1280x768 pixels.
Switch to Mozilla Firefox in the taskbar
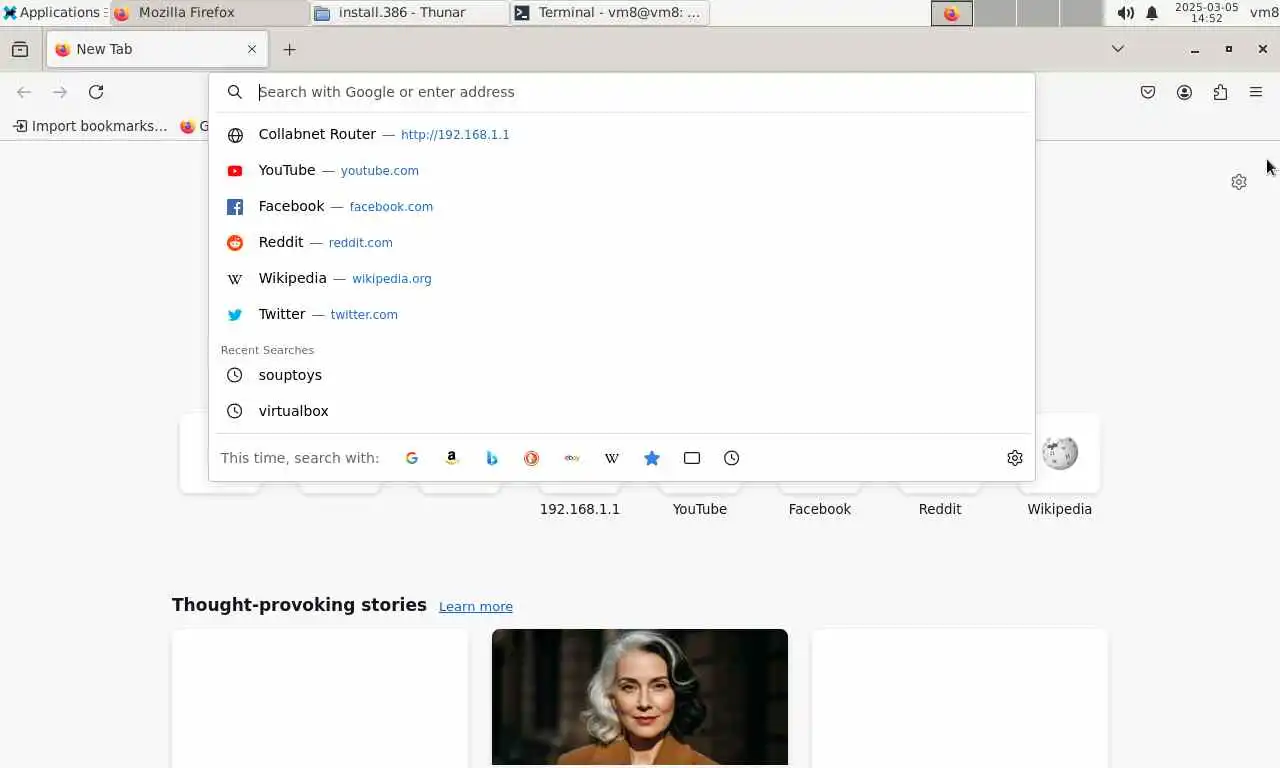(210, 13)
